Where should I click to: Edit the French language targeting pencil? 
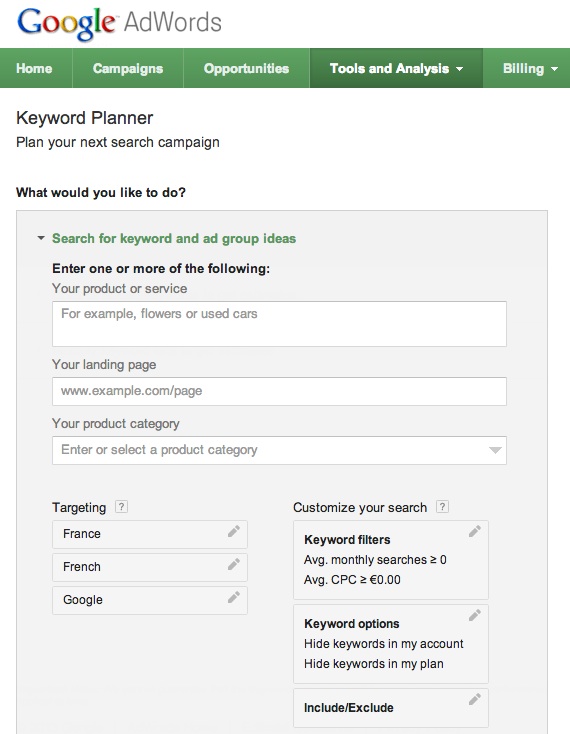tap(234, 564)
